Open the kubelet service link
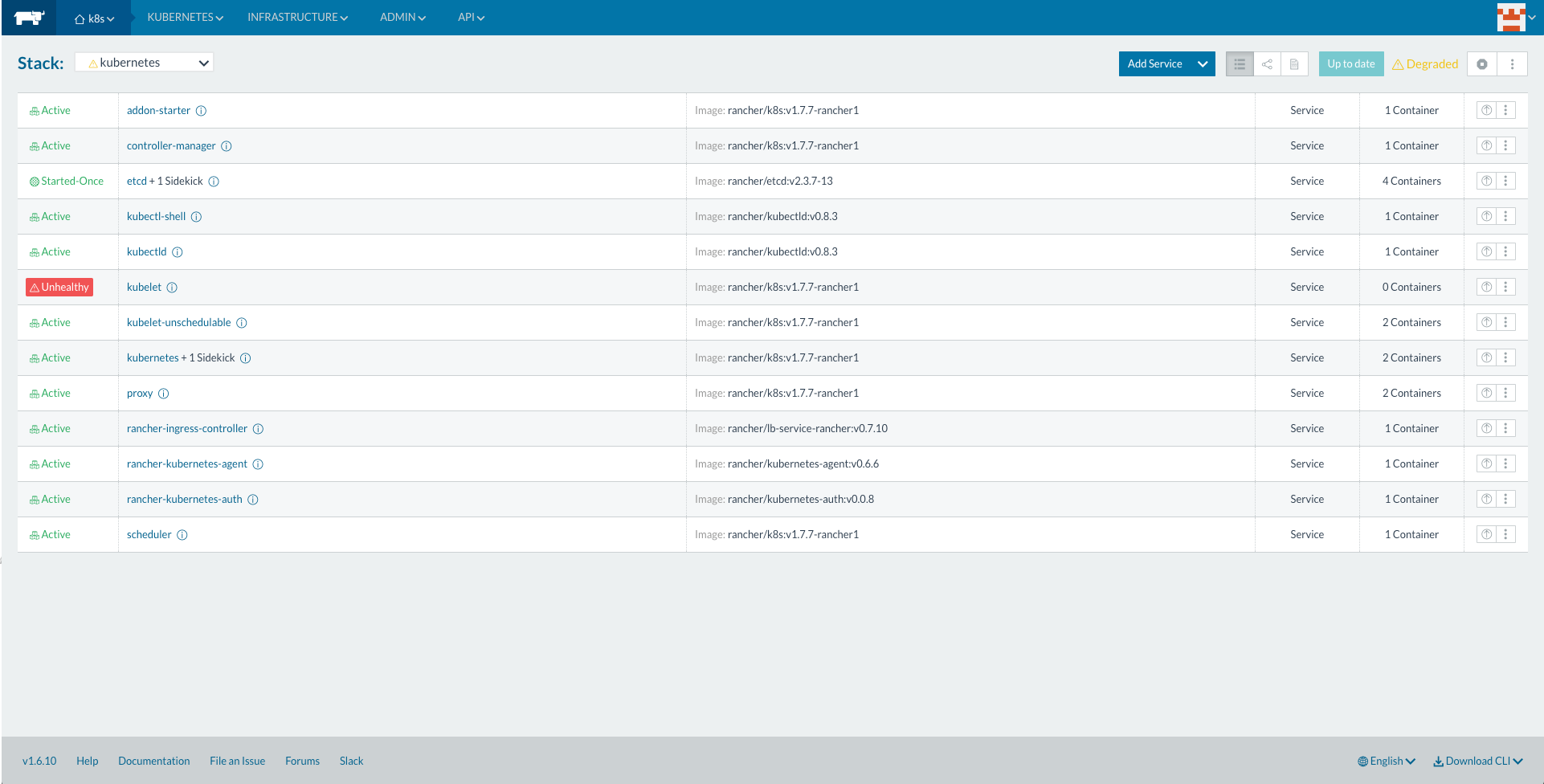 [x=145, y=288]
